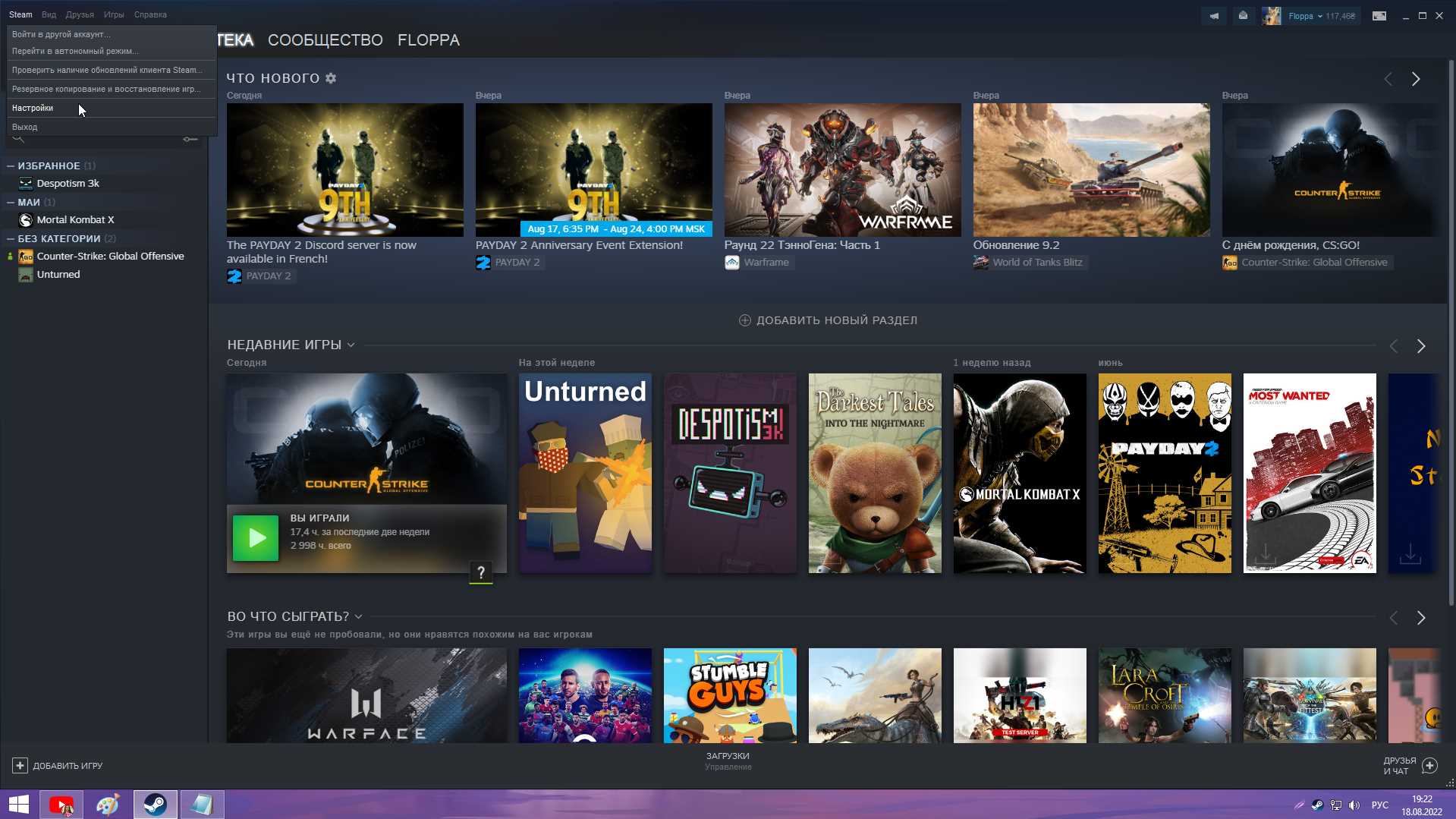Image resolution: width=1456 pixels, height=819 pixels.
Task: Click the Steam taskbar icon
Action: click(x=156, y=805)
